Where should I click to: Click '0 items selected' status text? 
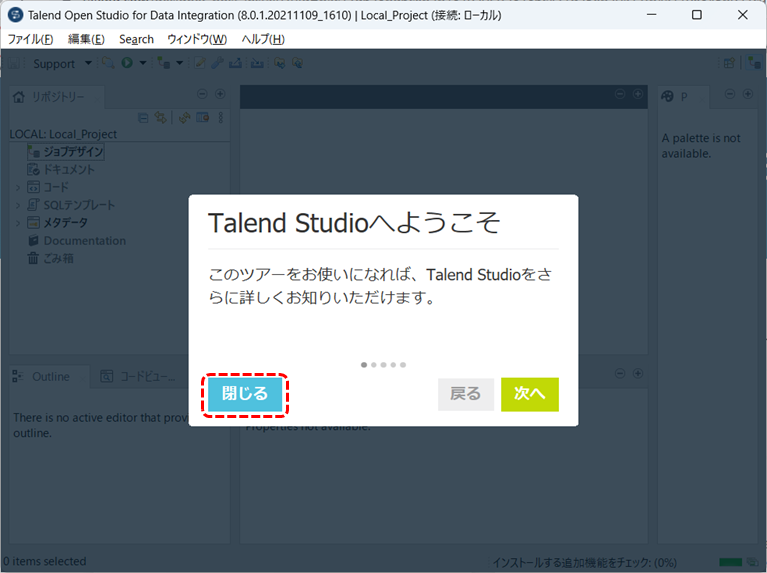coord(45,561)
